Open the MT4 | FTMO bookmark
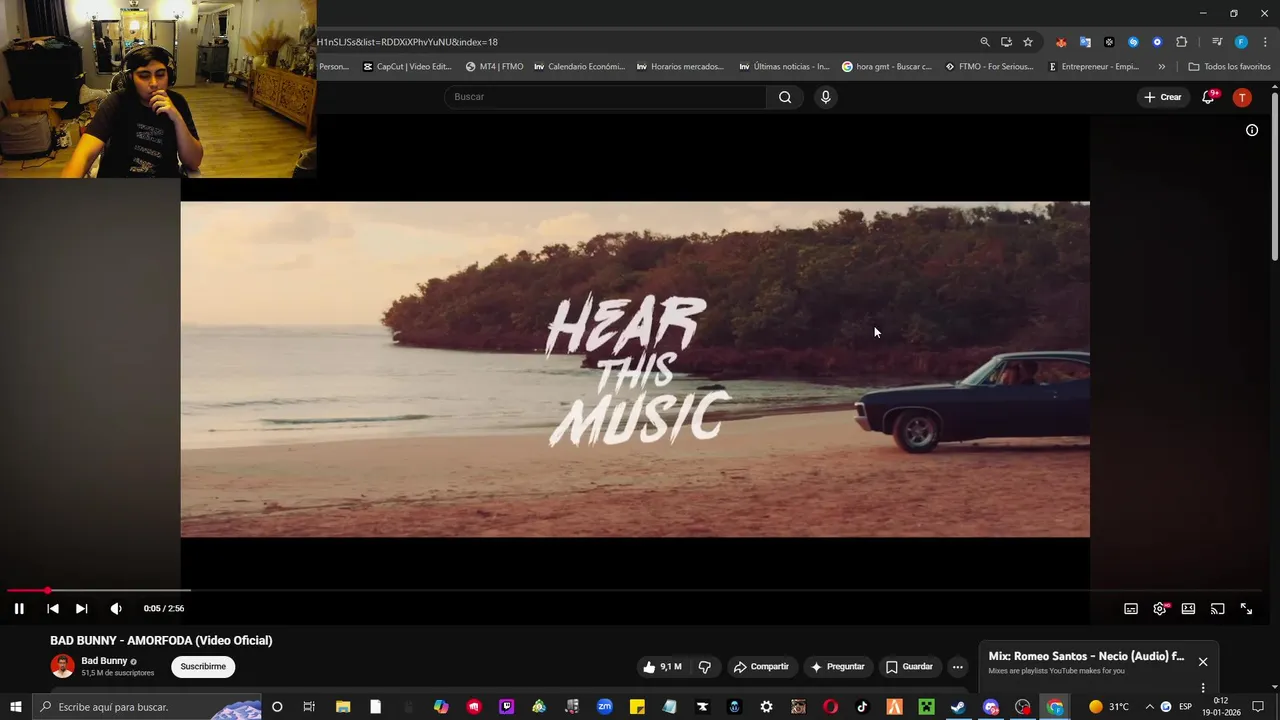This screenshot has width=1280, height=720. coord(494,67)
